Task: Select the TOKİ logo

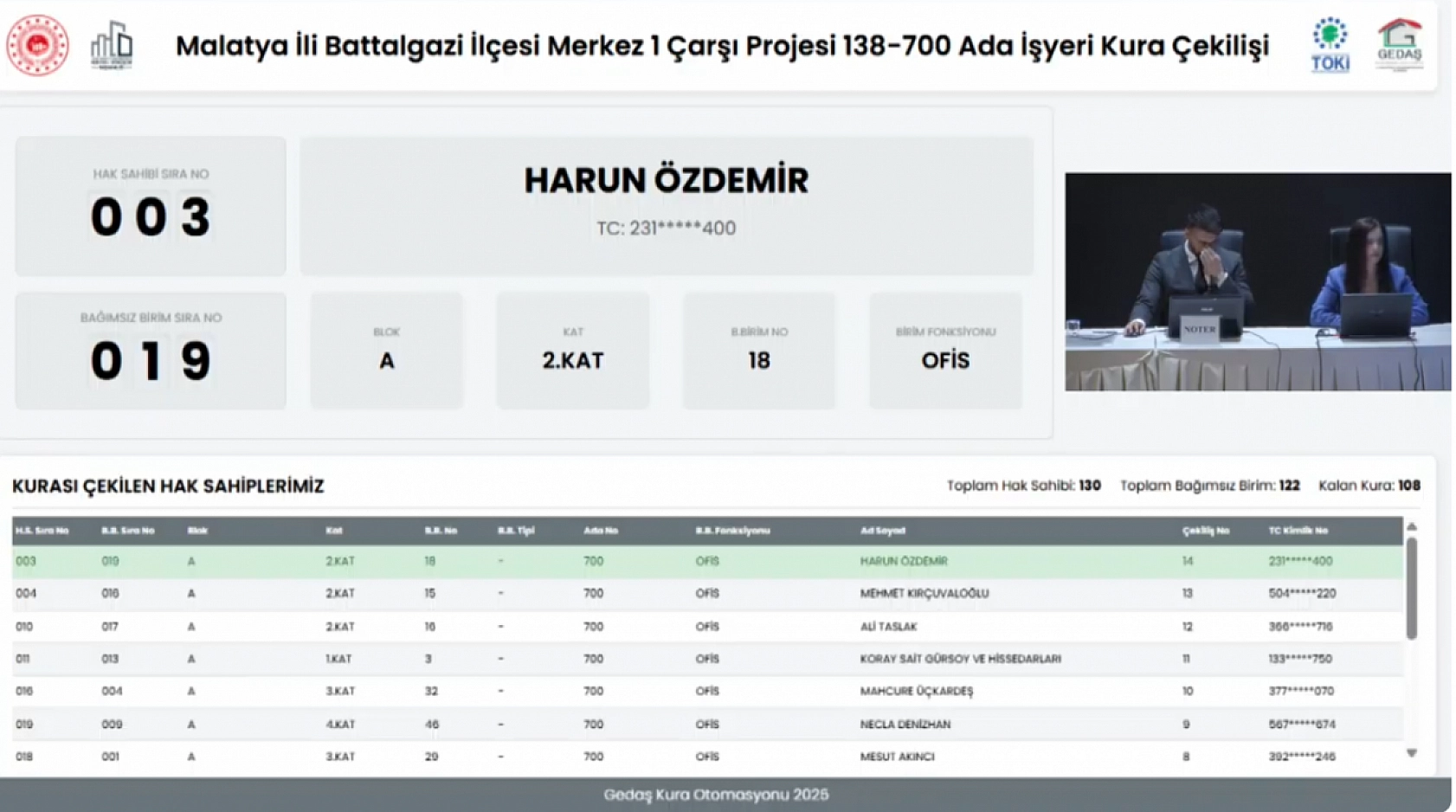Action: [x=1330, y=43]
